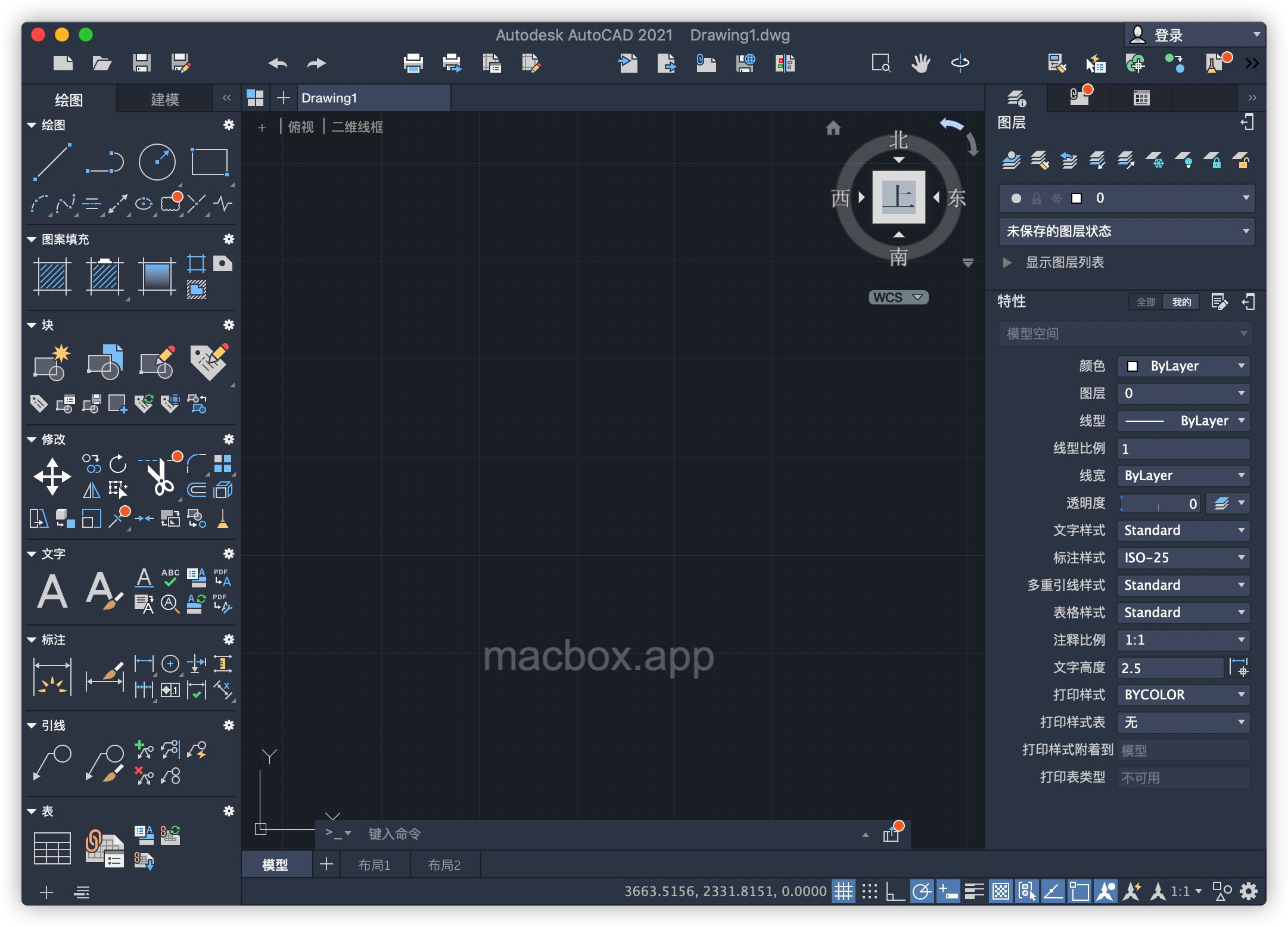The image size is (1288, 927).
Task: Toggle ortho mode in status bar
Action: click(x=895, y=891)
